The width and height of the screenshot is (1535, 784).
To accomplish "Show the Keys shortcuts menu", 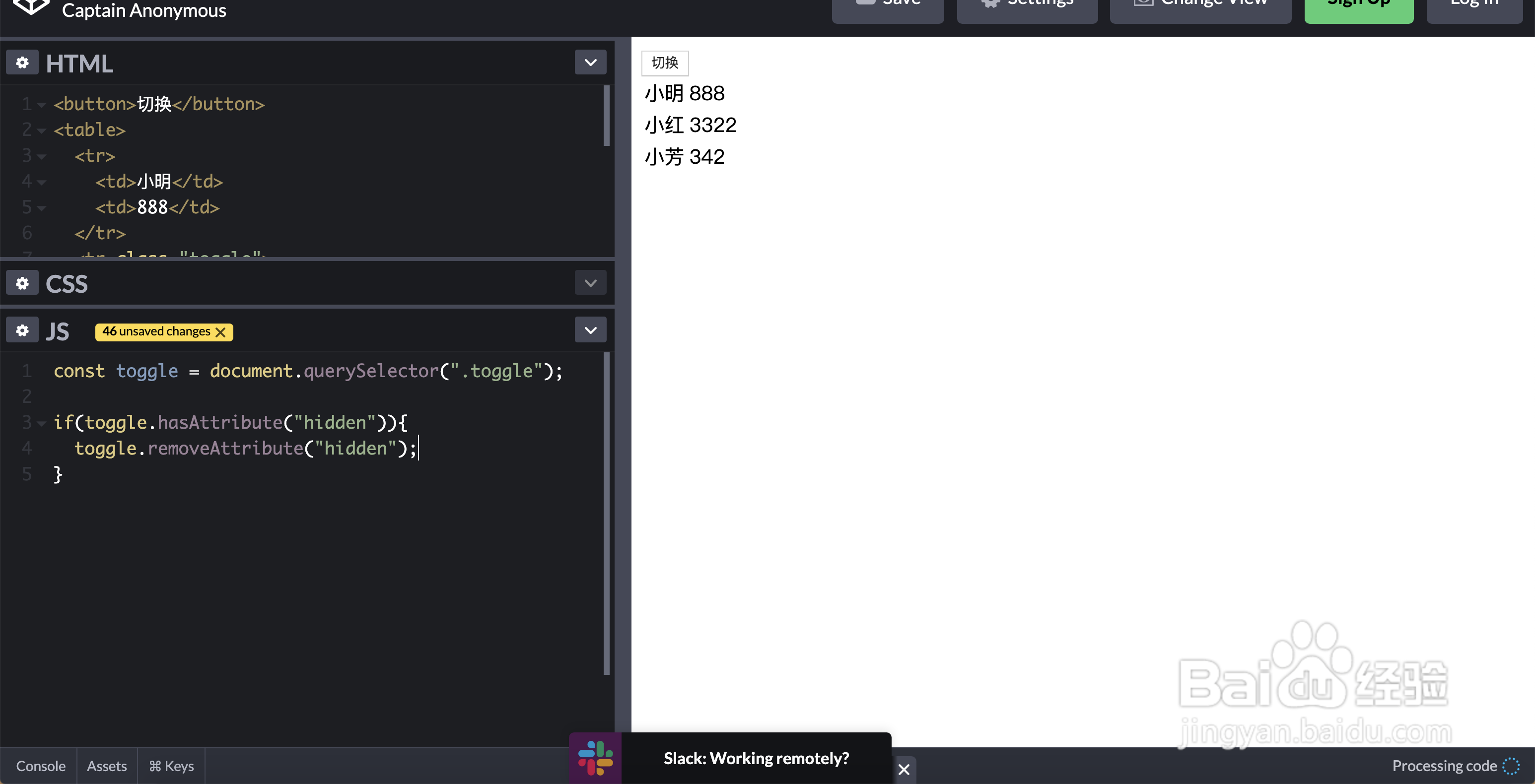I will [x=171, y=766].
